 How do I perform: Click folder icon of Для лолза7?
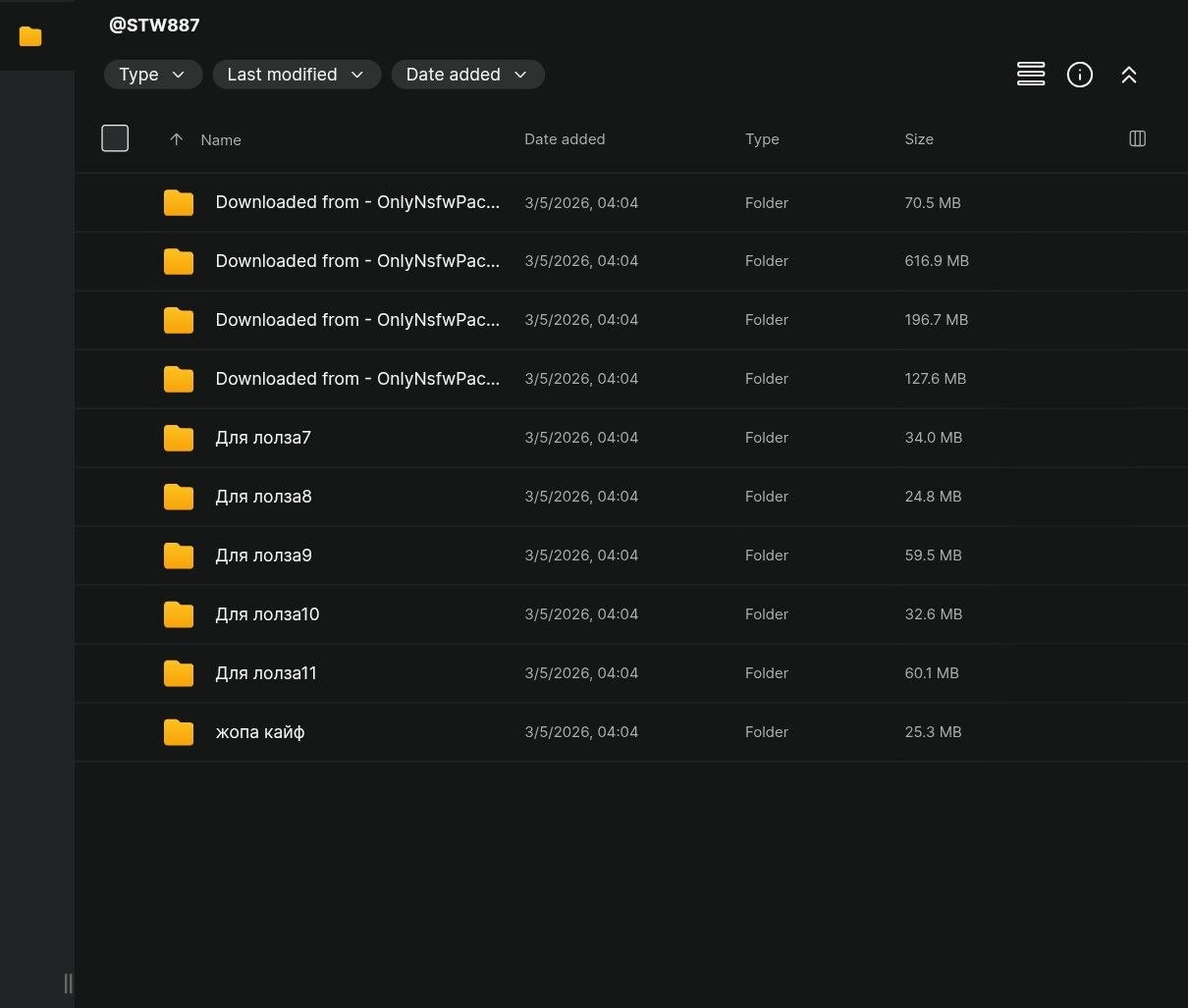pyautogui.click(x=179, y=438)
